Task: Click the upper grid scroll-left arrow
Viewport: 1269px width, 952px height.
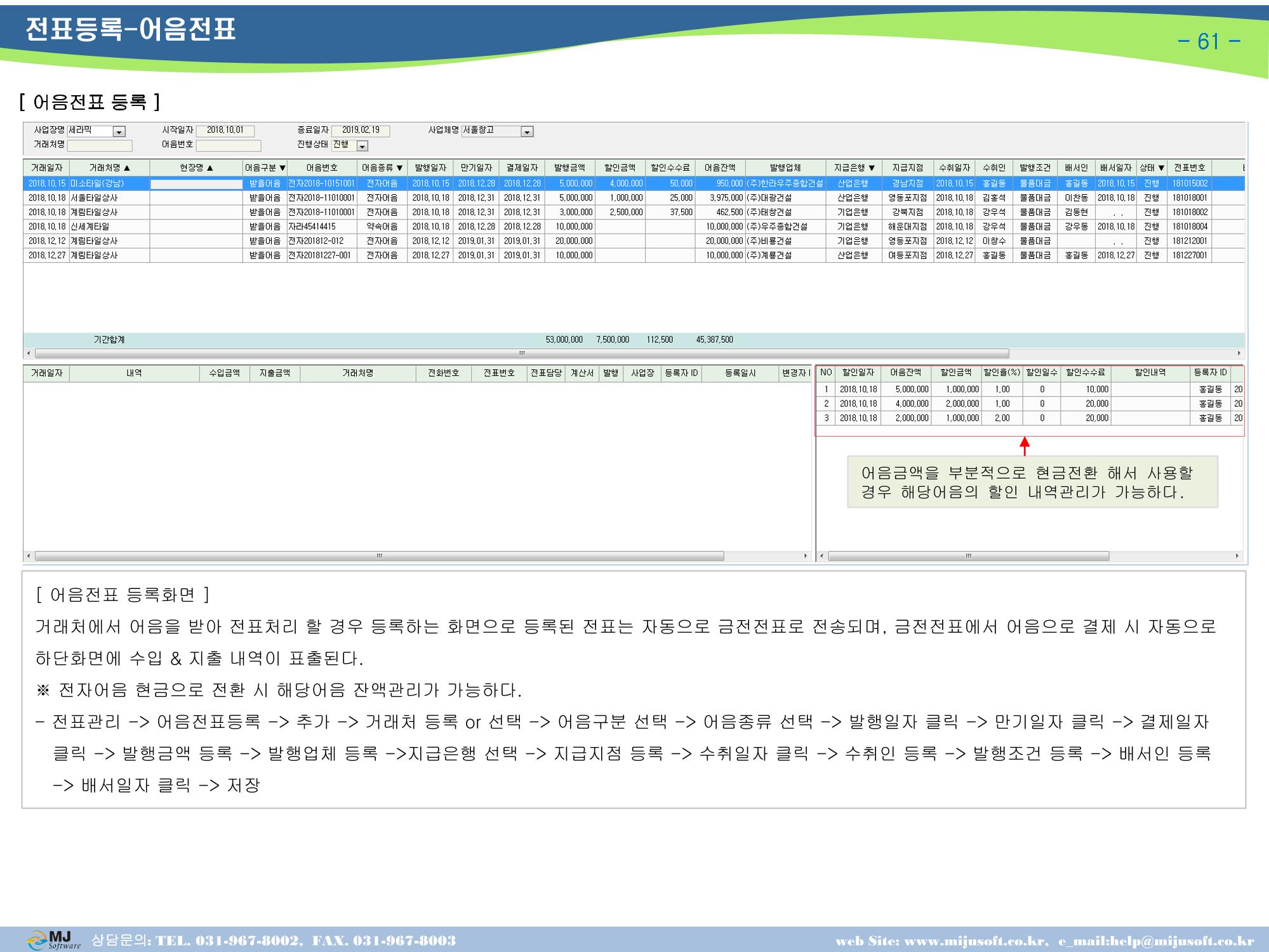Action: [29, 354]
